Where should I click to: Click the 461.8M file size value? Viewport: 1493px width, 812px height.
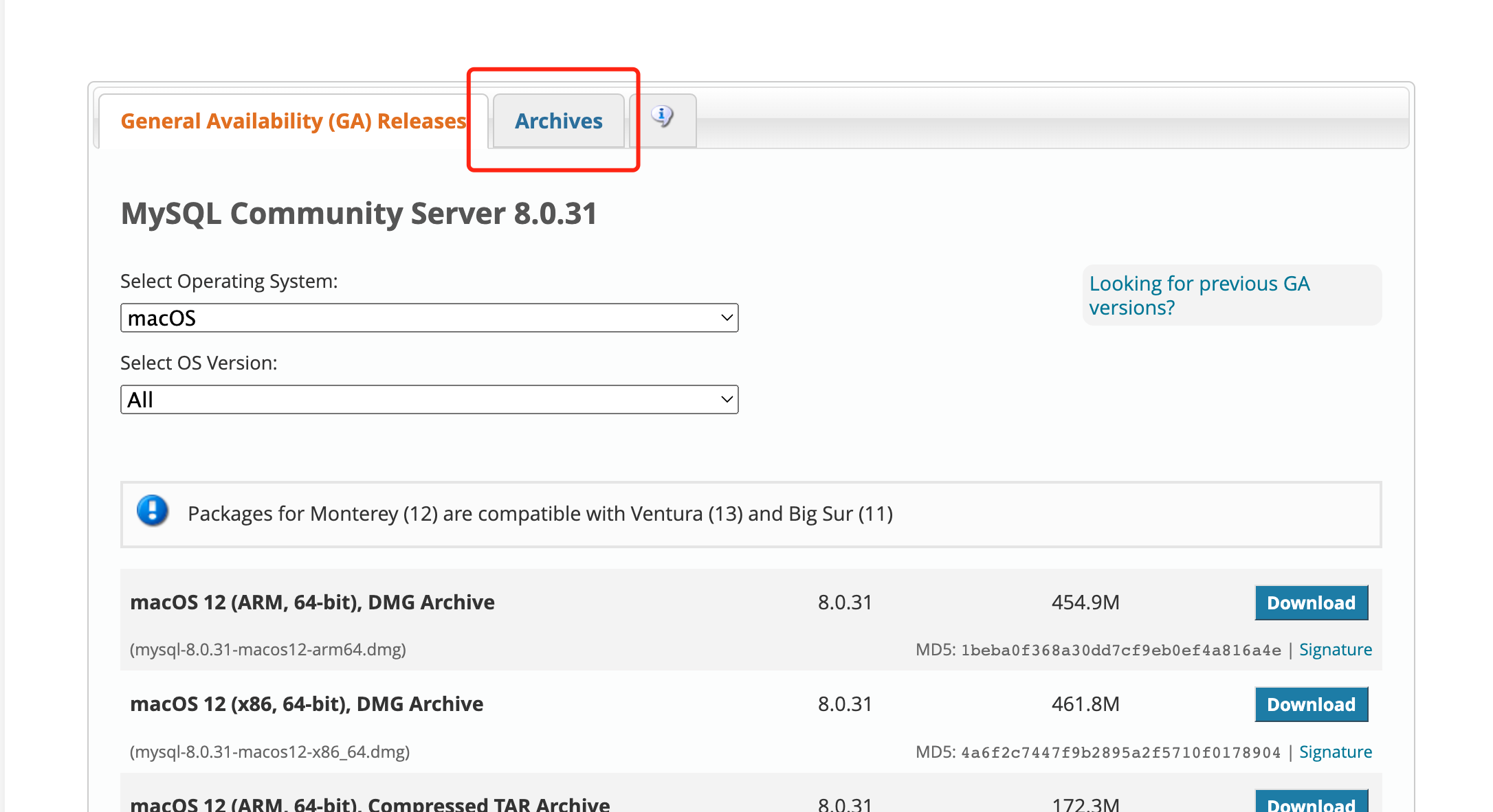1085,704
